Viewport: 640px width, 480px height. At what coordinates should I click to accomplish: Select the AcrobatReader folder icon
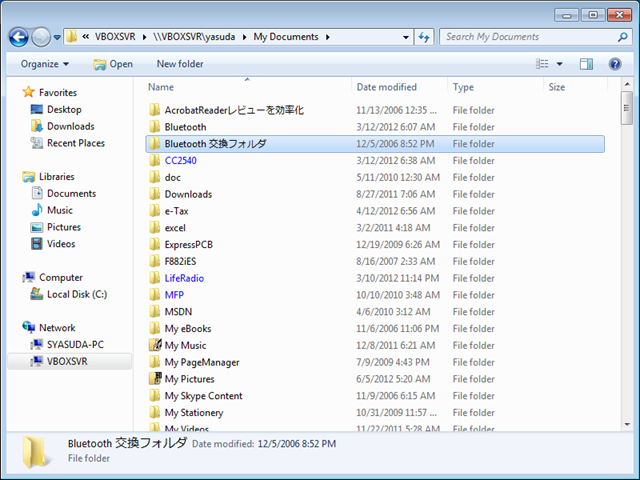(155, 110)
